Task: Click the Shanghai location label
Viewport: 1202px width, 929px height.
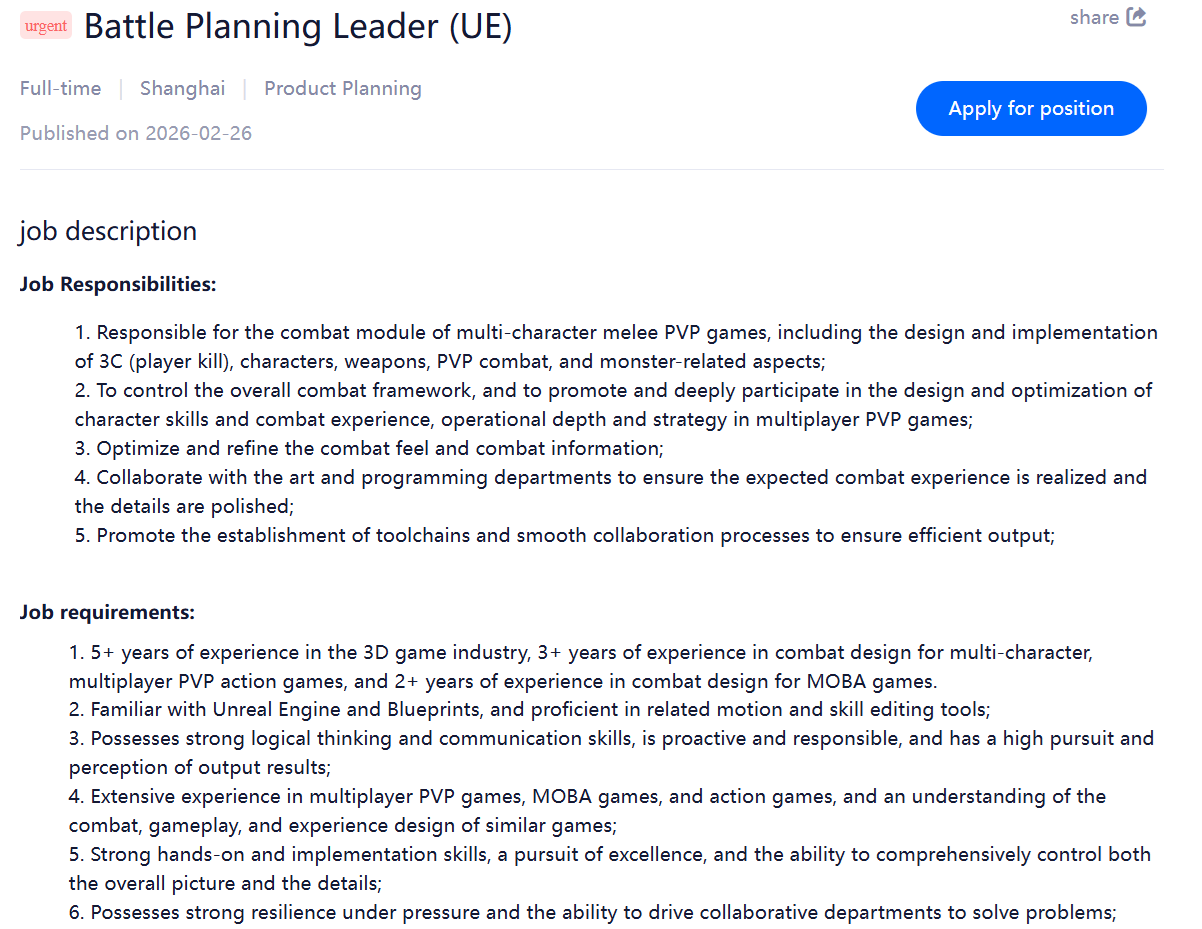Action: point(182,89)
